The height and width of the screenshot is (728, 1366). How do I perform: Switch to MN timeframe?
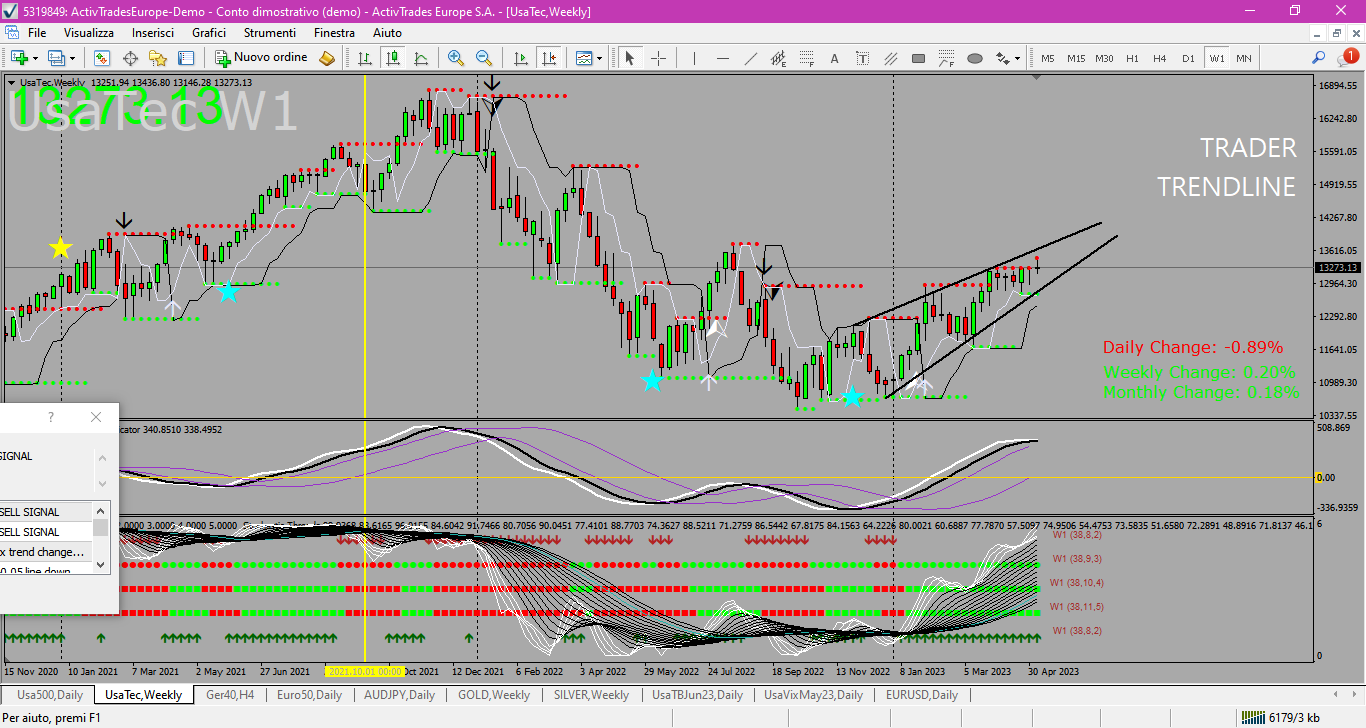1244,58
